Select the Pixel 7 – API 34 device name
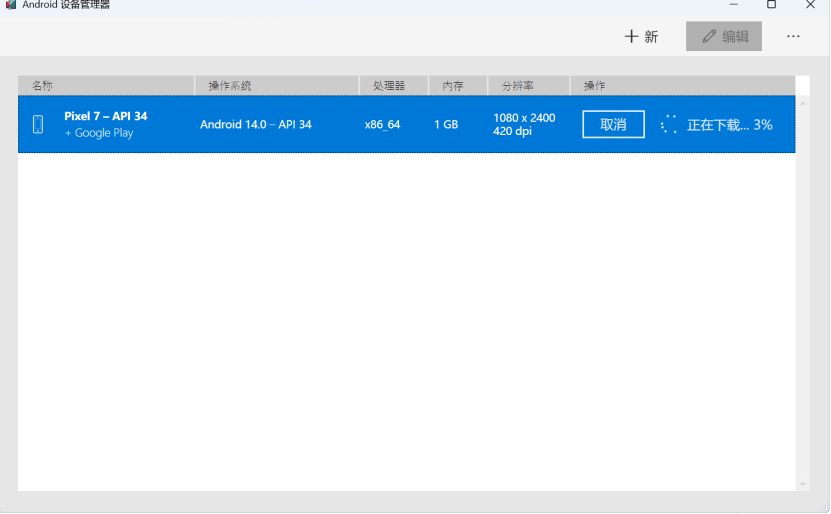831x514 pixels. click(x=106, y=116)
